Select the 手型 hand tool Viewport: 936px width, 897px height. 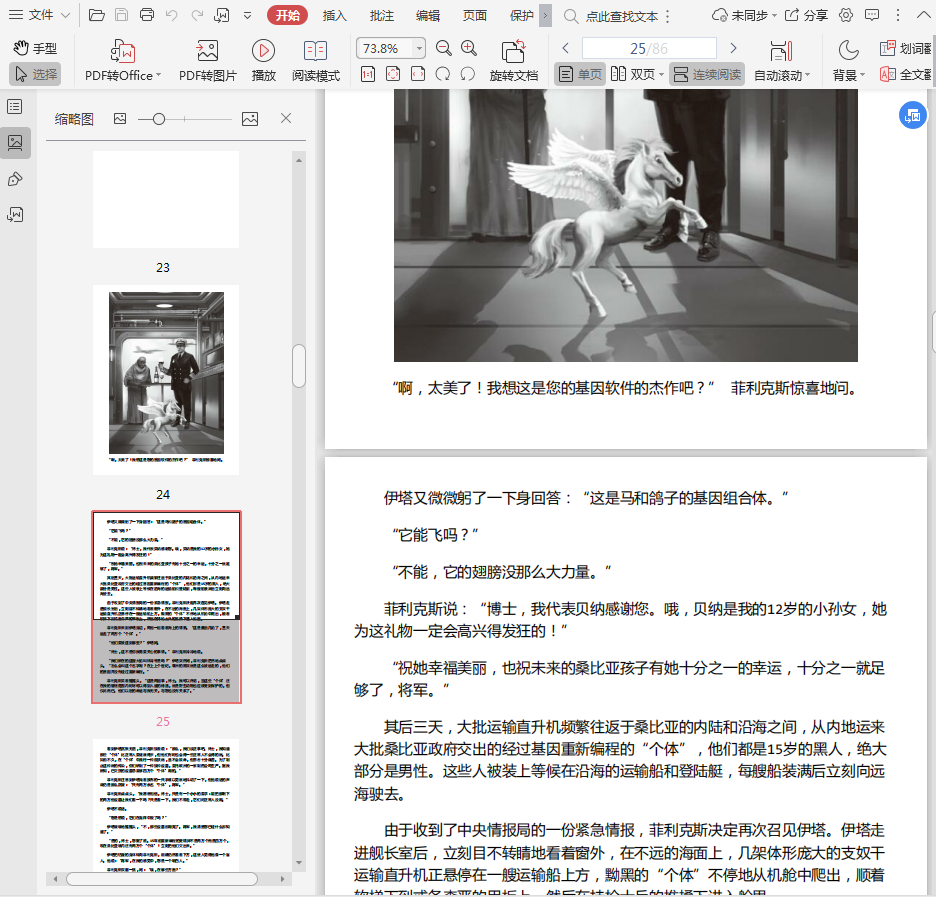[35, 48]
